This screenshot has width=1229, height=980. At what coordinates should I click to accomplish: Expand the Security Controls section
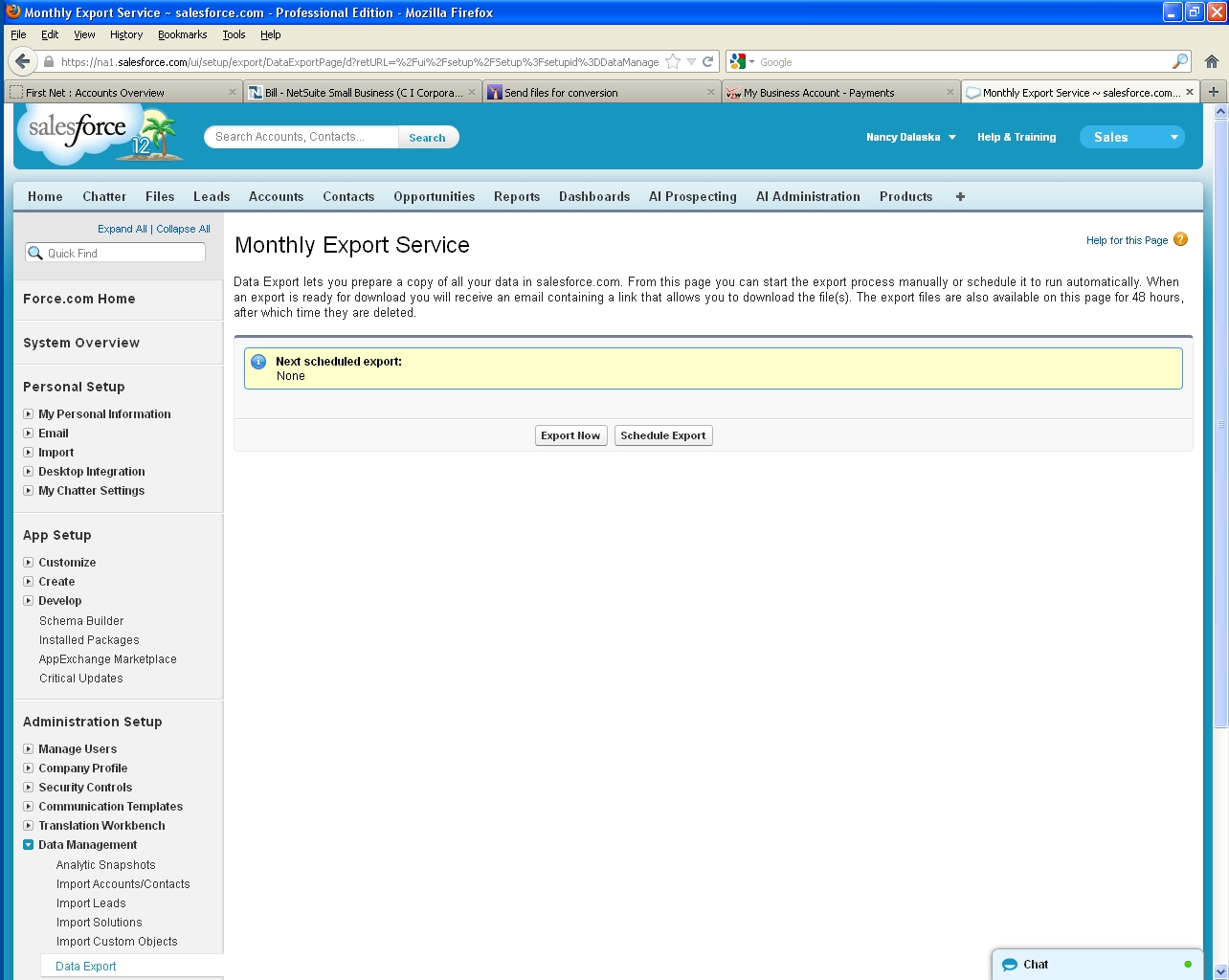(x=28, y=788)
